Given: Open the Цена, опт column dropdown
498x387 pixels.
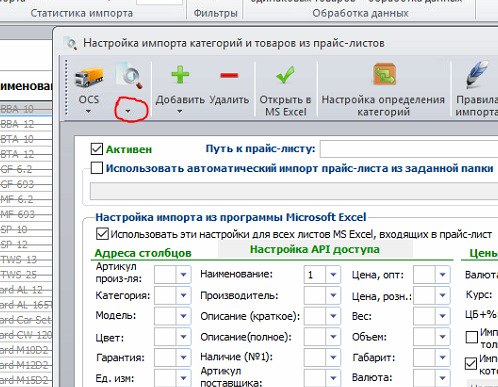Looking at the screenshot, I should (442, 275).
